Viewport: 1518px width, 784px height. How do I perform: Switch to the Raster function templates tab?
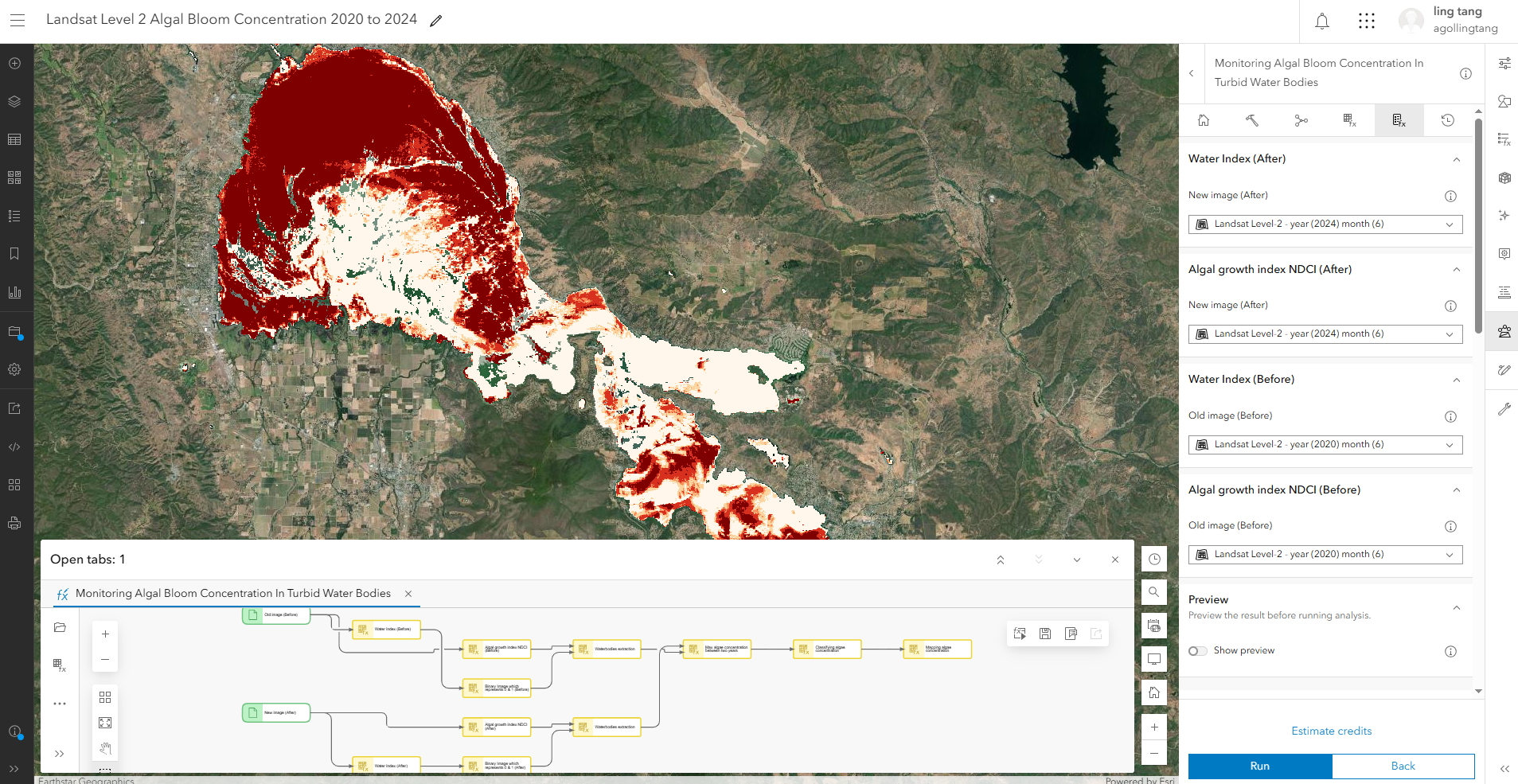pos(1399,120)
